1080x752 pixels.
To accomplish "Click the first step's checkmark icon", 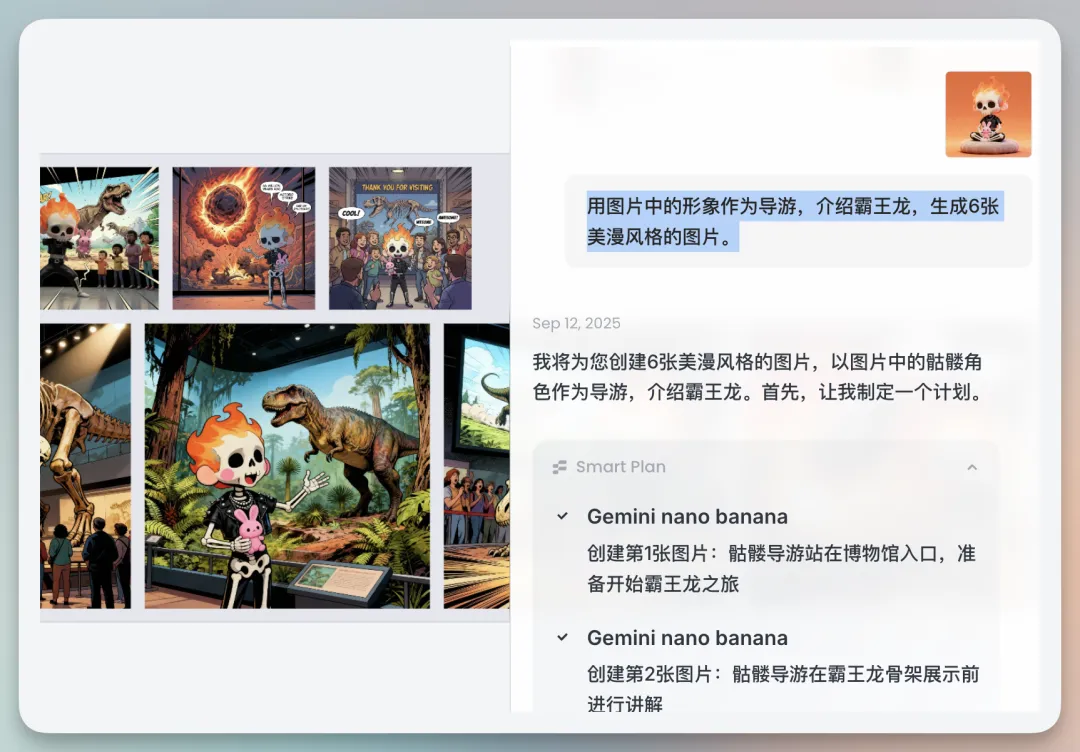I will point(563,516).
